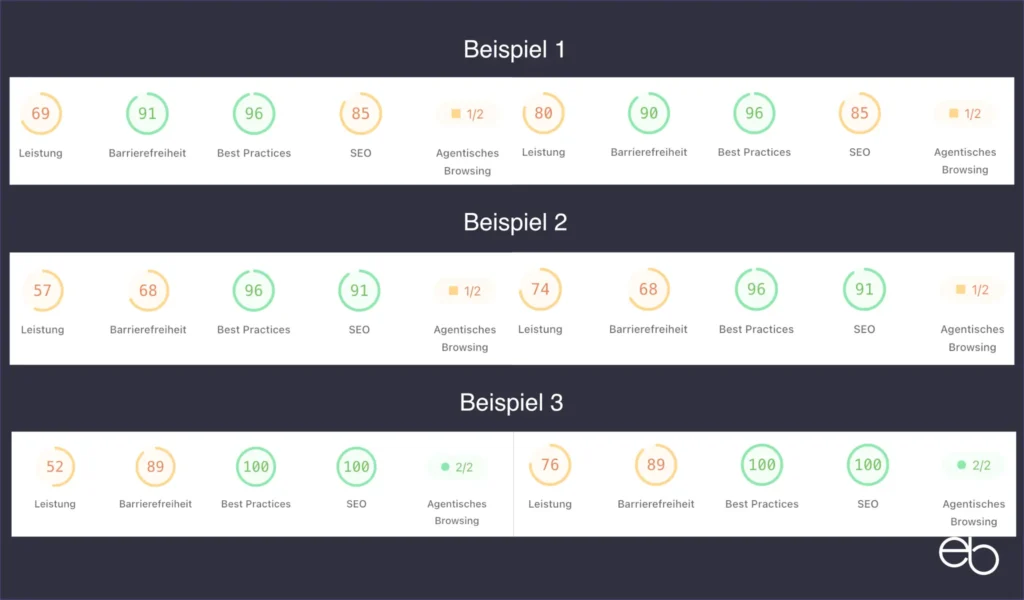The width and height of the screenshot is (1024, 600).
Task: Click the Beispiel 2 heading
Action: [515, 223]
